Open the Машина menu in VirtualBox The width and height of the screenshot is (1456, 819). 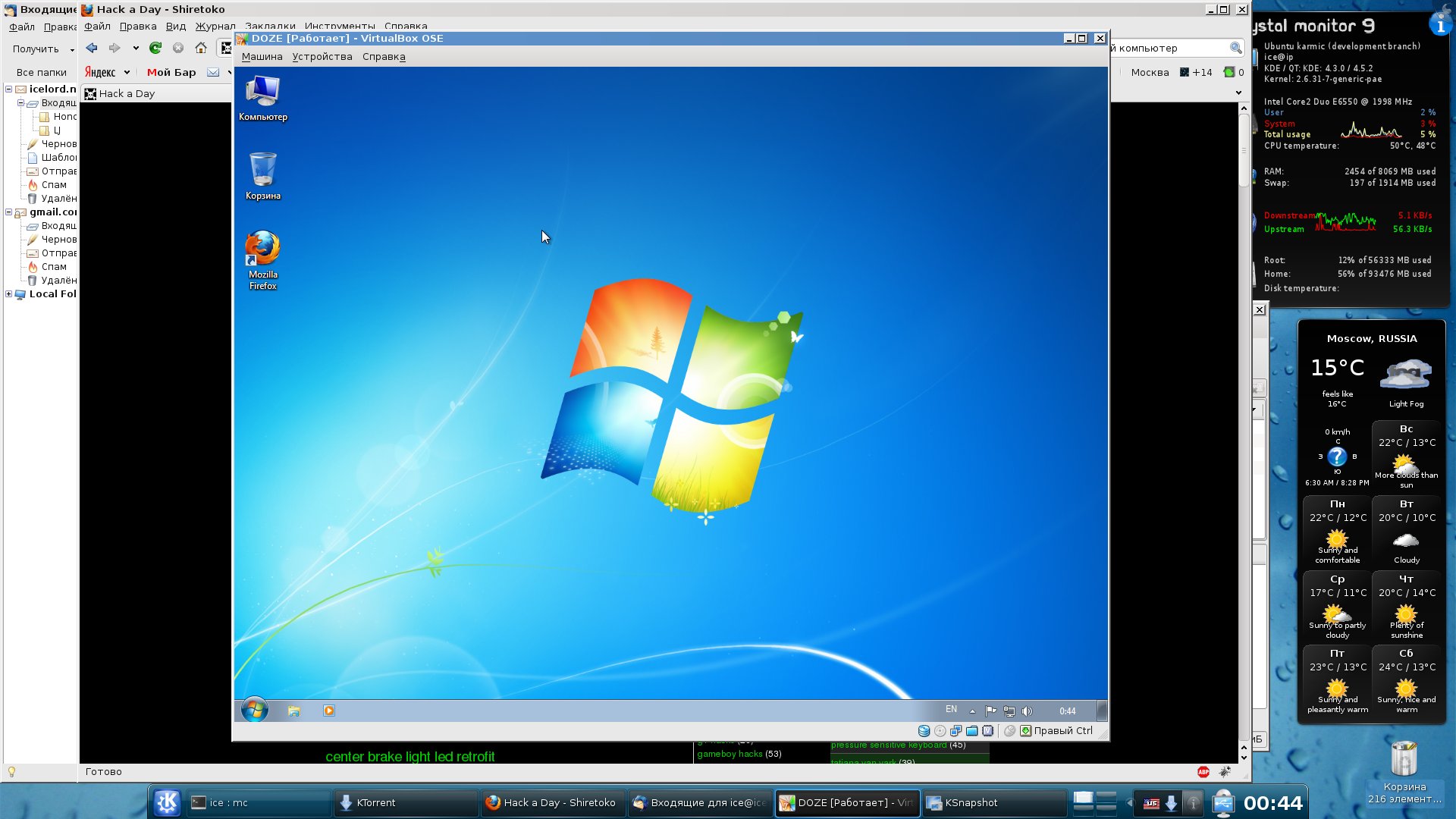click(262, 57)
